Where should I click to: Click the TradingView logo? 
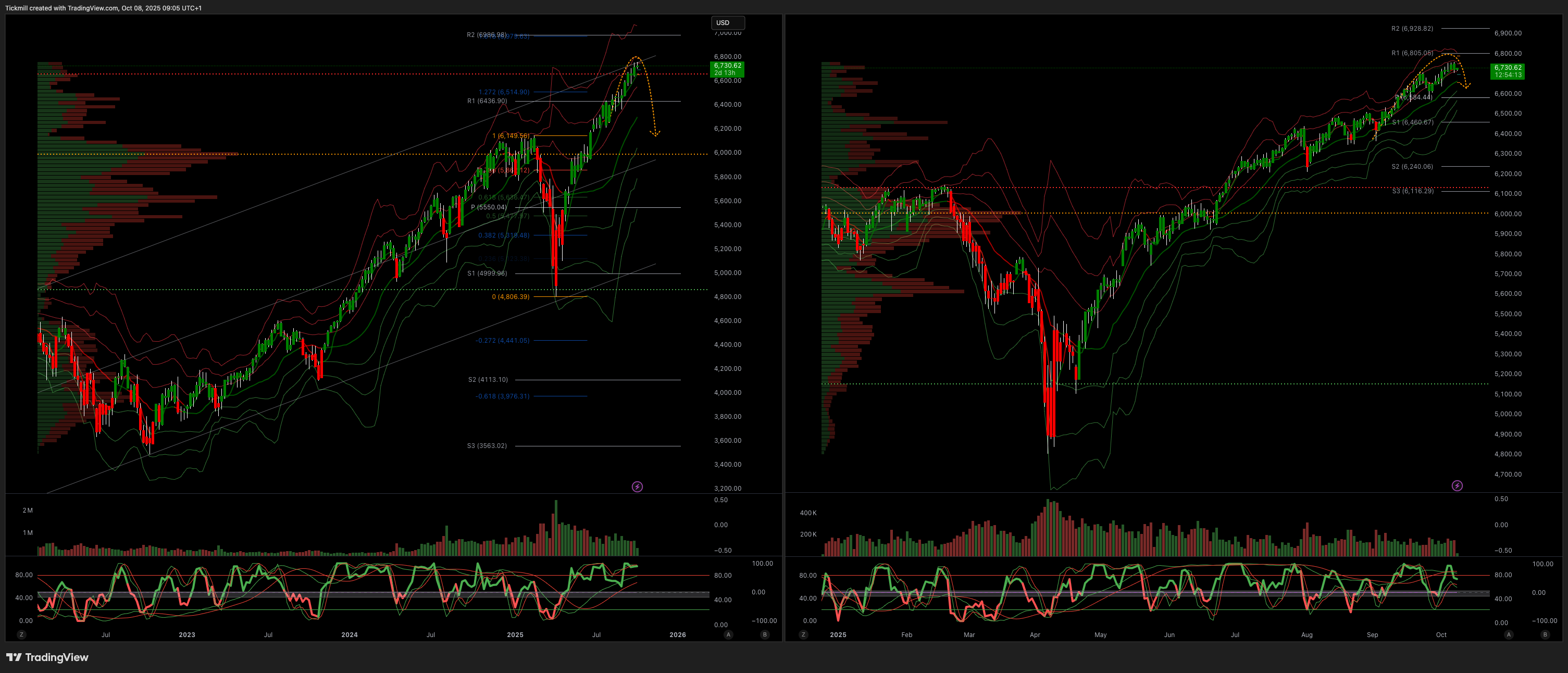[47, 657]
